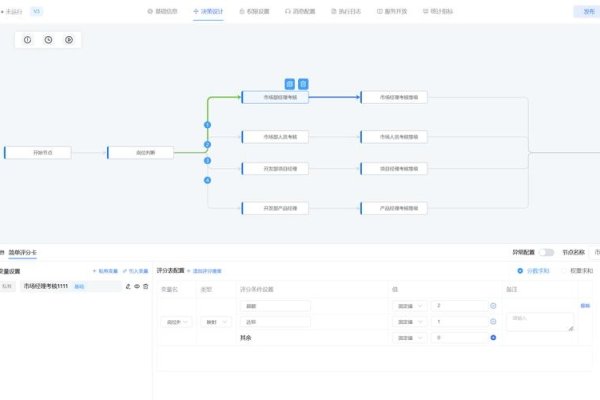Click the 其余 label in condition column
This screenshot has height=400, width=600.
click(x=246, y=338)
